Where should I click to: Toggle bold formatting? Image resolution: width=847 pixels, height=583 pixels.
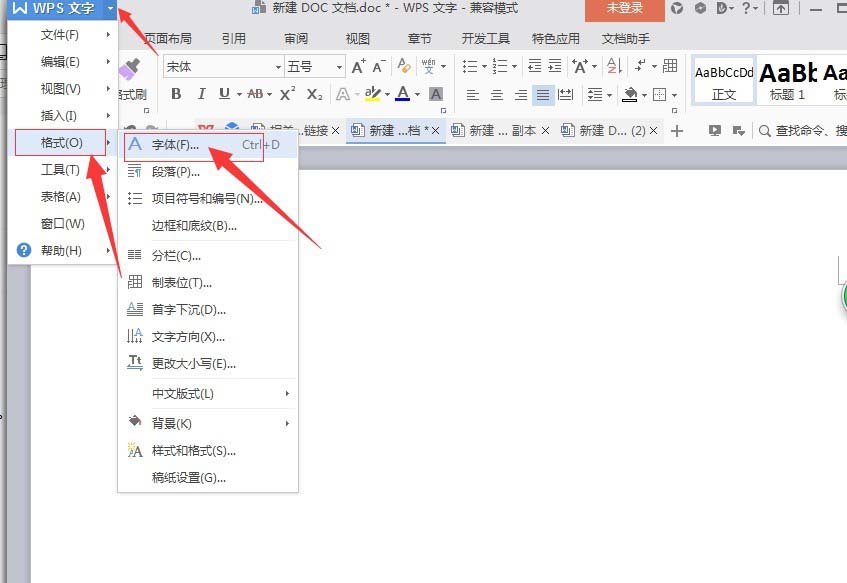coord(176,95)
